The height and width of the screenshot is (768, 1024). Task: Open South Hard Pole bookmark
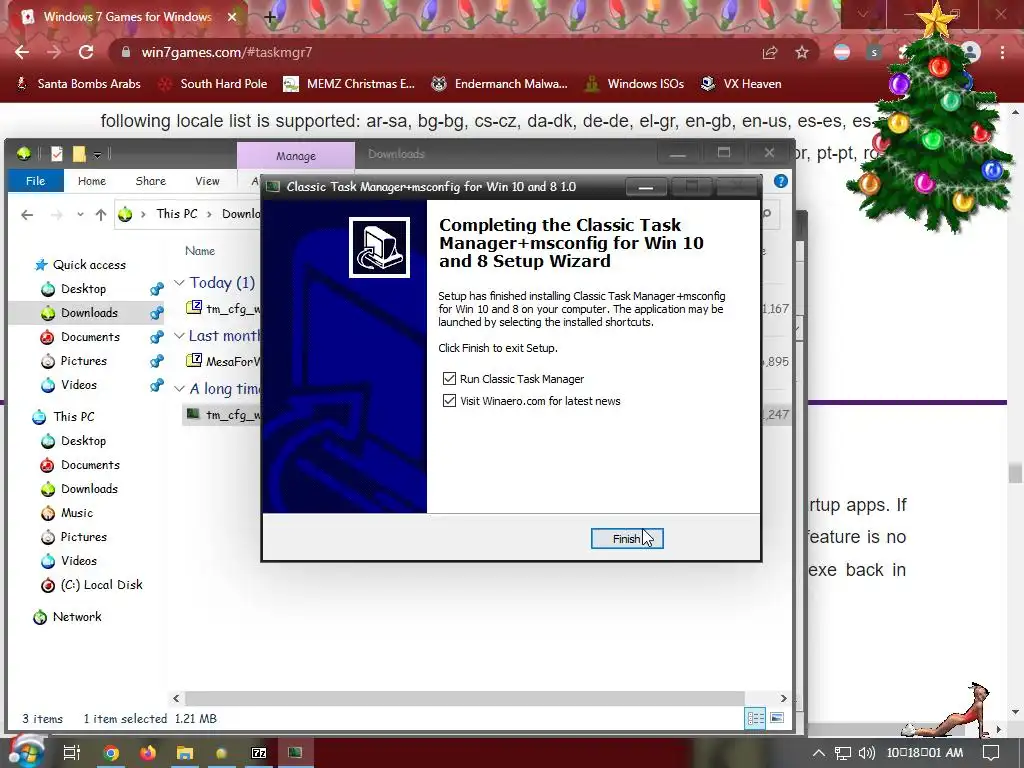click(x=214, y=84)
